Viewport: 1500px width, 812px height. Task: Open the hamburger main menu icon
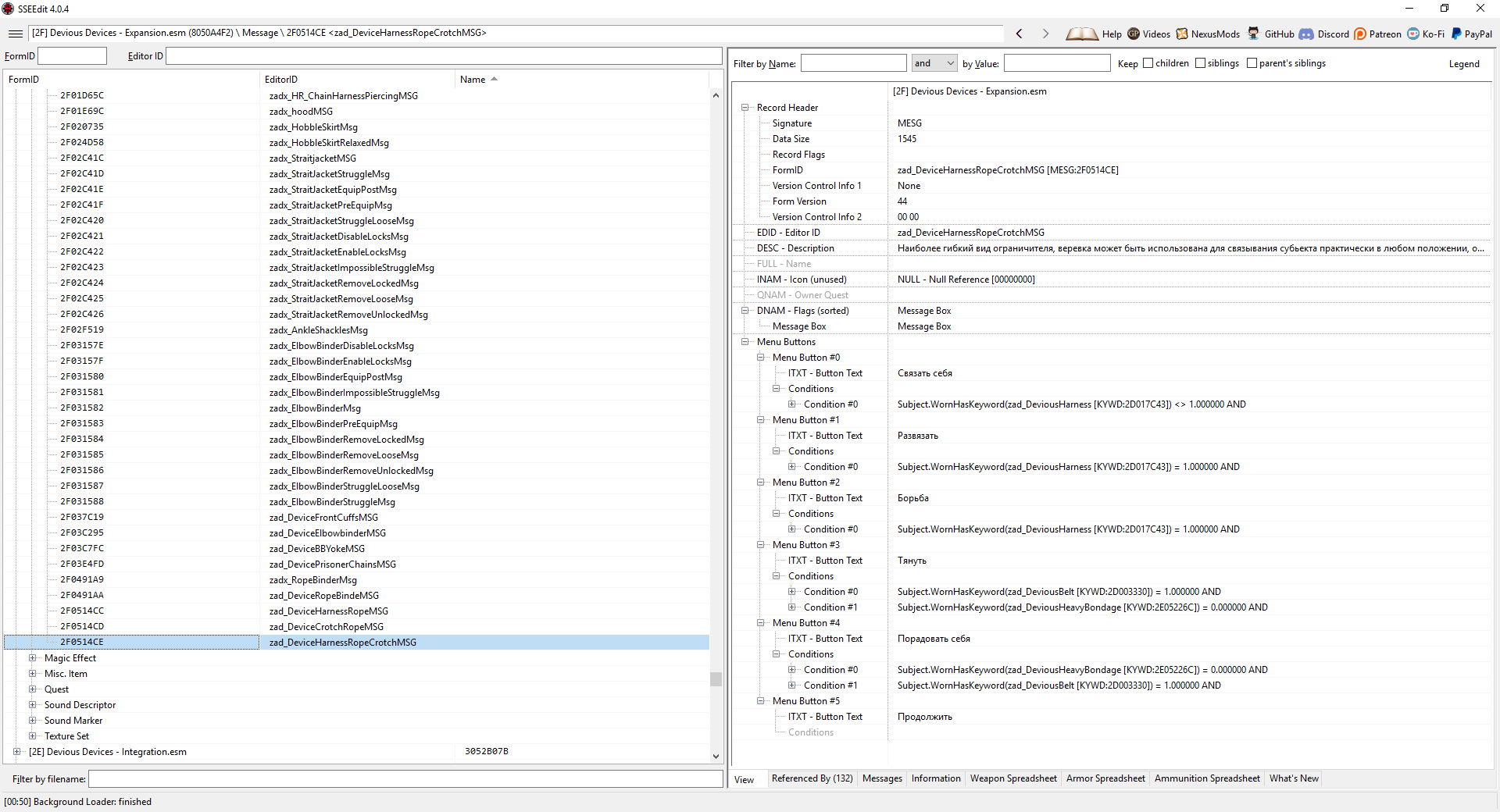coord(15,34)
